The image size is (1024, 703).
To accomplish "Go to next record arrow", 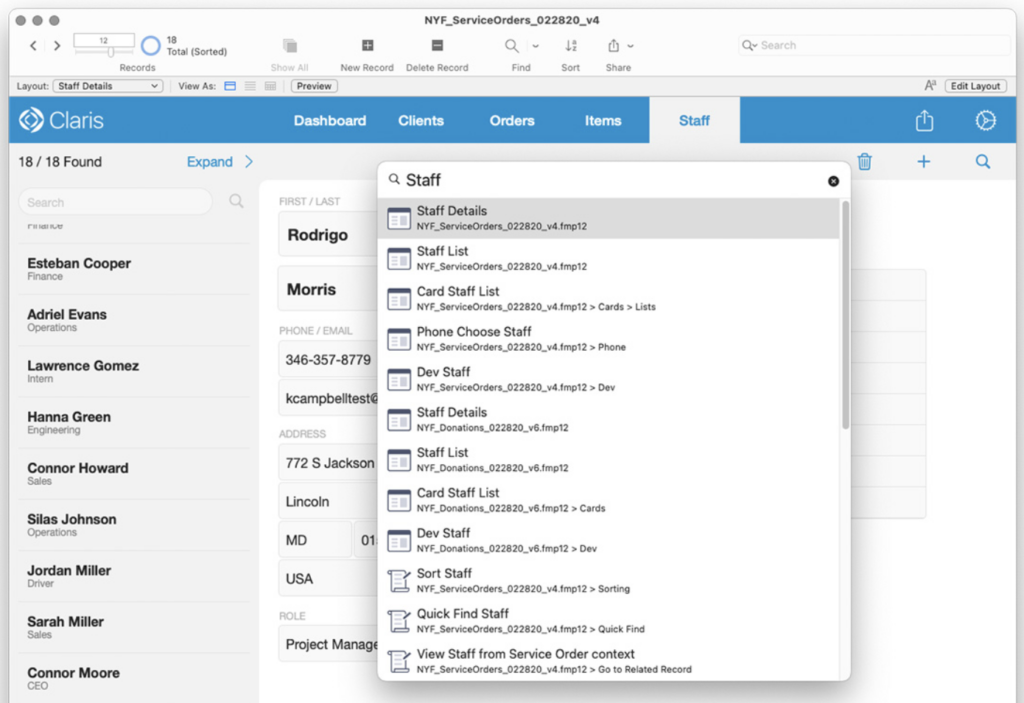I will [57, 46].
